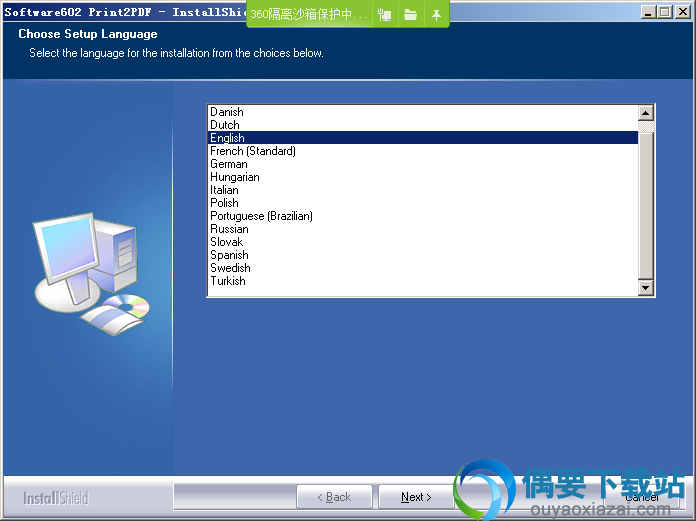Choose Slovak in the language list

[x=423, y=242]
